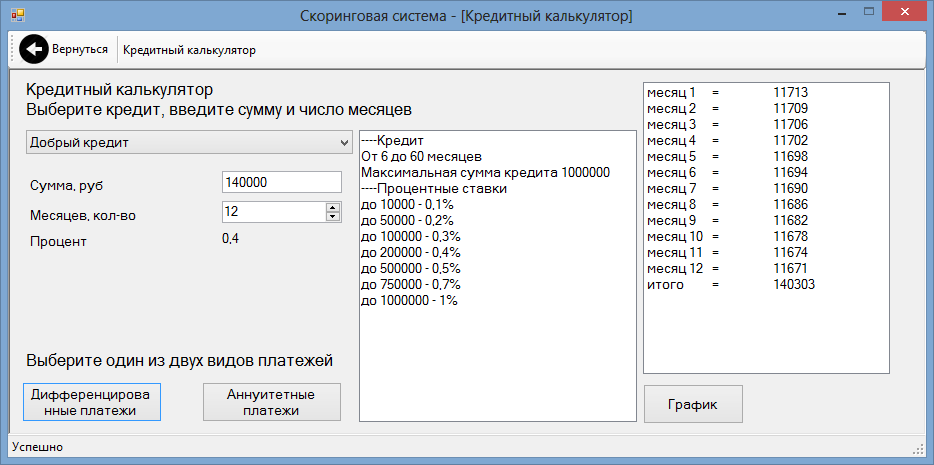
Task: Maximize the Скоринговая система window
Action: [x=869, y=11]
